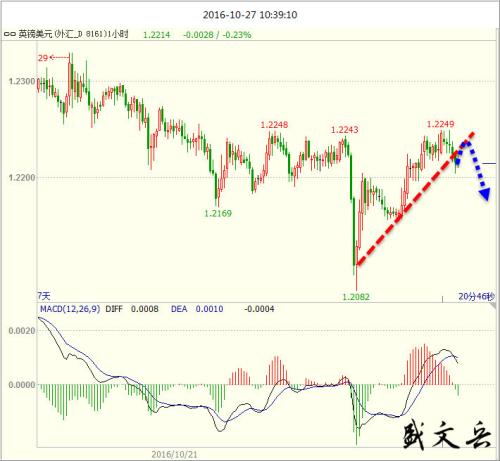
Task: Click the 1.2243 peak label
Action: 344,130
